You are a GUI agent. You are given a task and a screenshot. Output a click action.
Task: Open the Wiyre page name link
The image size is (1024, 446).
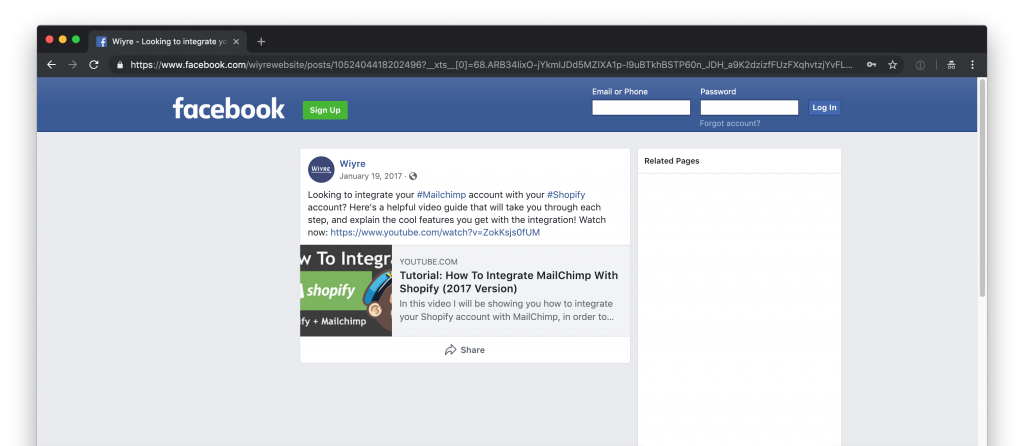coord(353,164)
